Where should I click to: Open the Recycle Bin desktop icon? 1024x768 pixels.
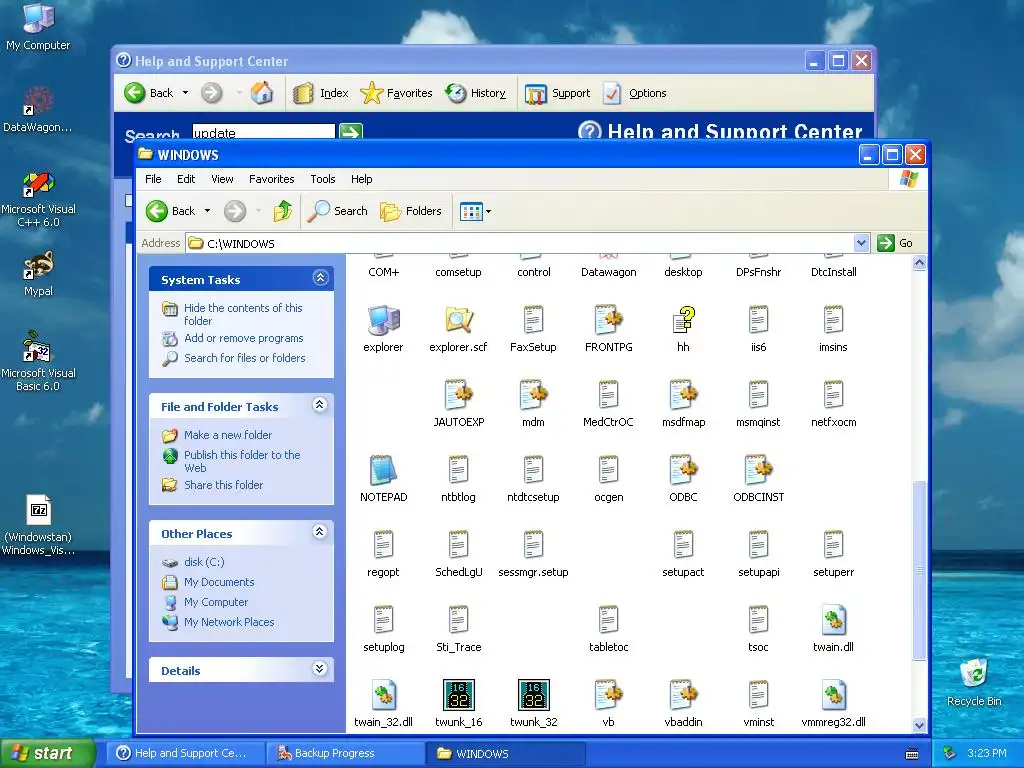point(974,682)
